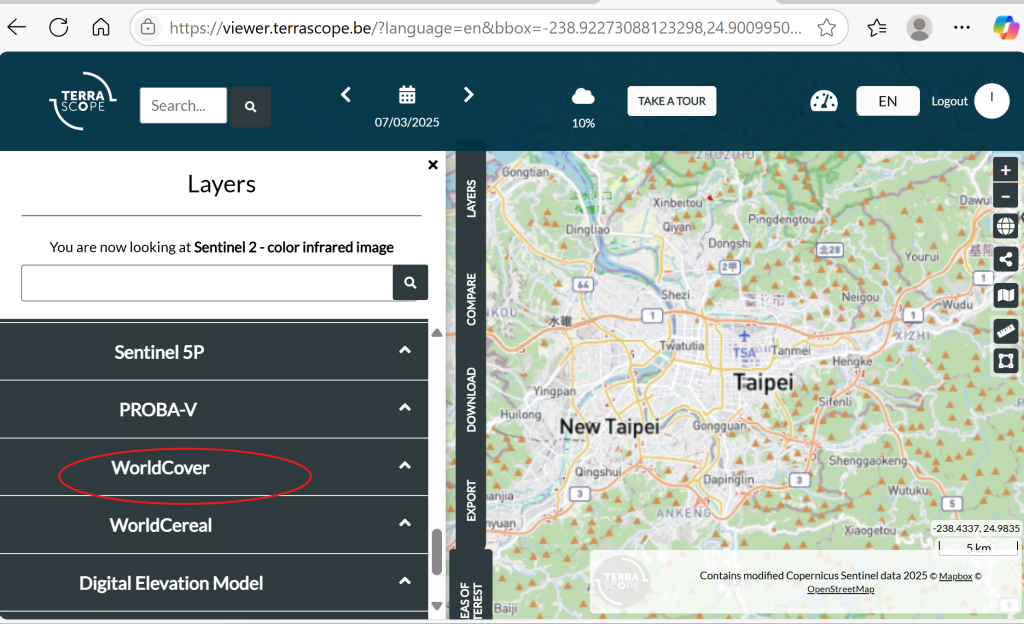
Task: Share the current map view
Action: [x=1005, y=260]
